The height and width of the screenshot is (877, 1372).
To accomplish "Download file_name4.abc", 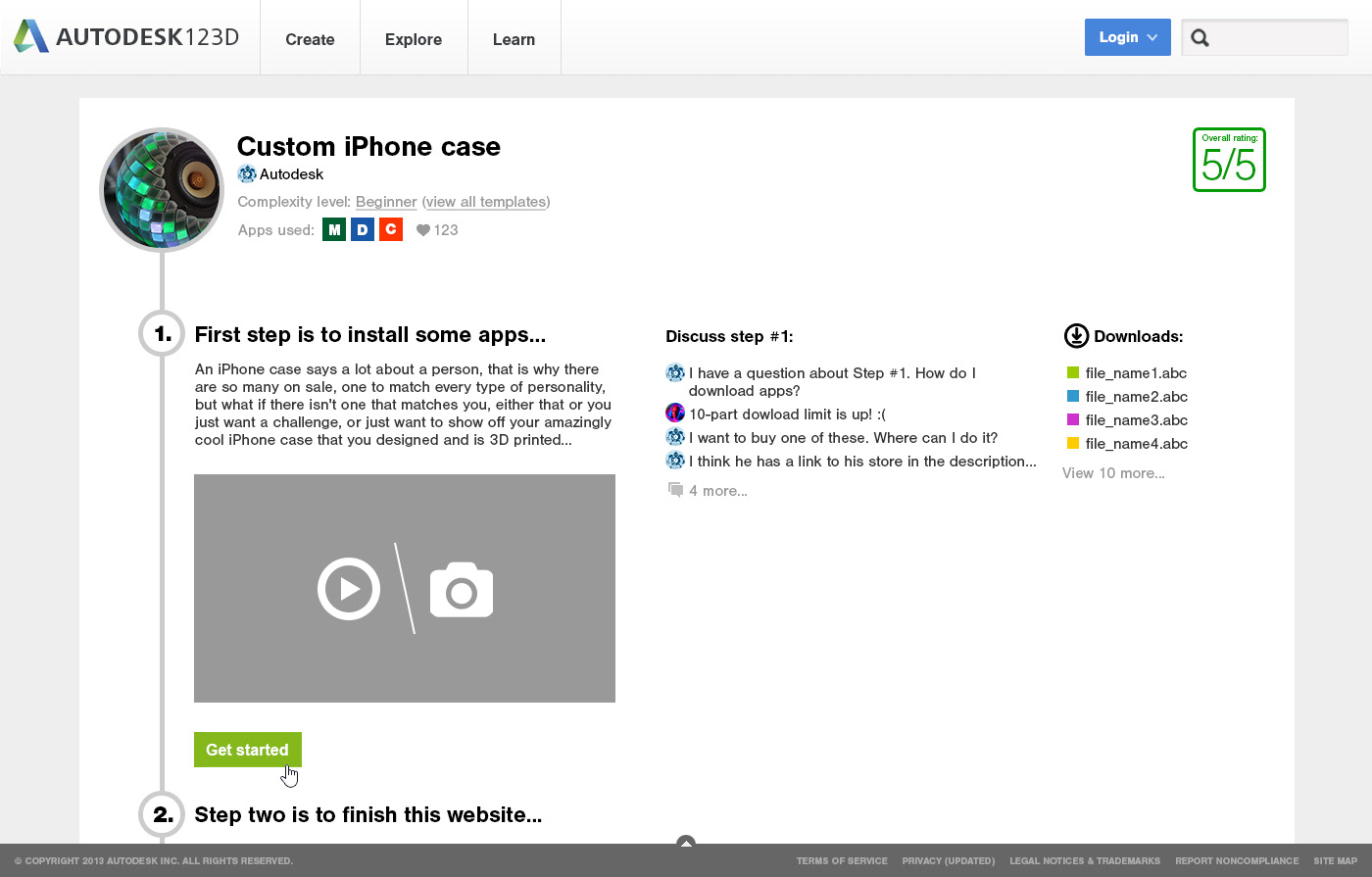I will [x=1136, y=444].
